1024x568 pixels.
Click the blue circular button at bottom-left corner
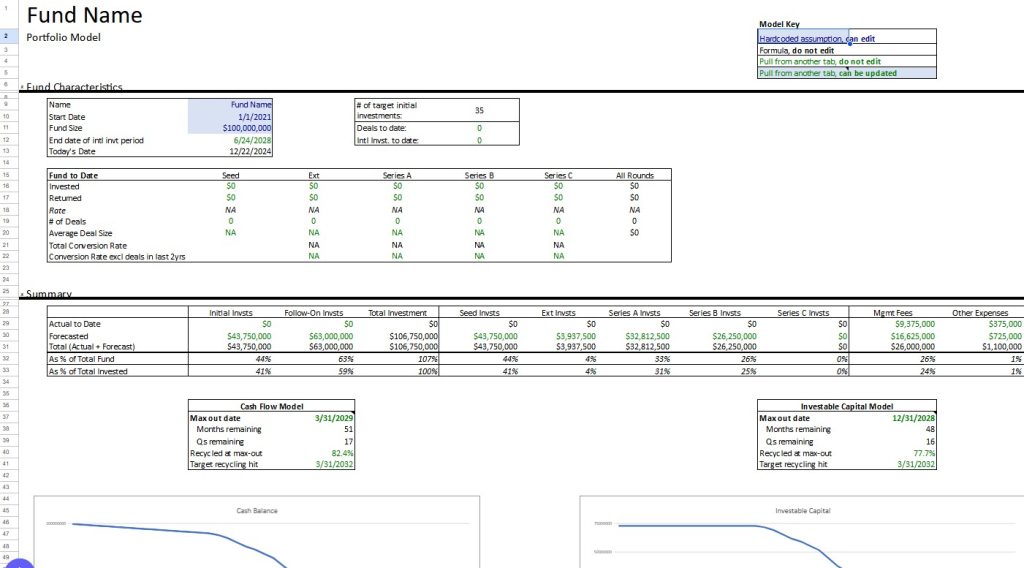(18, 564)
